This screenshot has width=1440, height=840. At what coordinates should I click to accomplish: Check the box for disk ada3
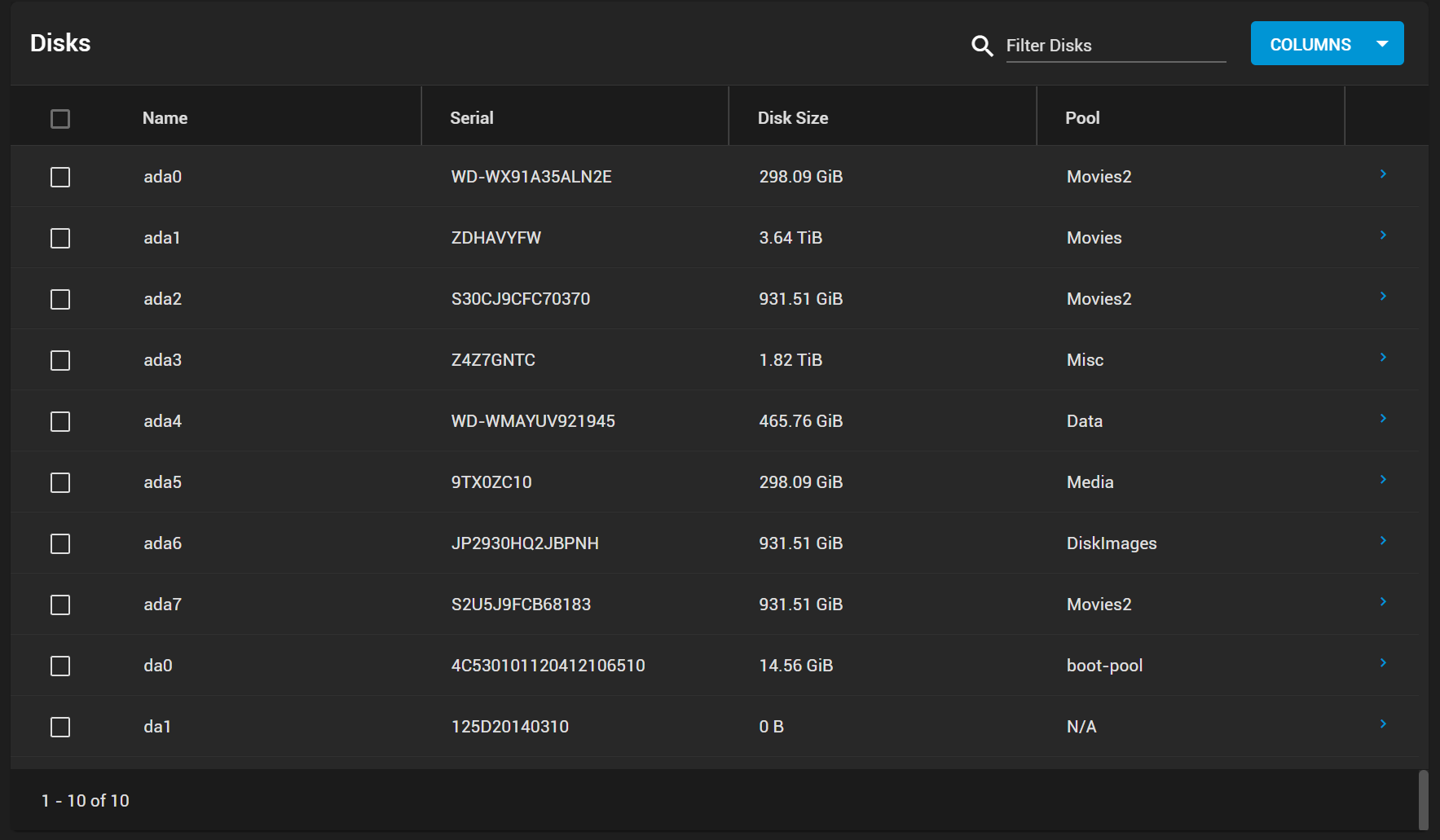point(60,360)
